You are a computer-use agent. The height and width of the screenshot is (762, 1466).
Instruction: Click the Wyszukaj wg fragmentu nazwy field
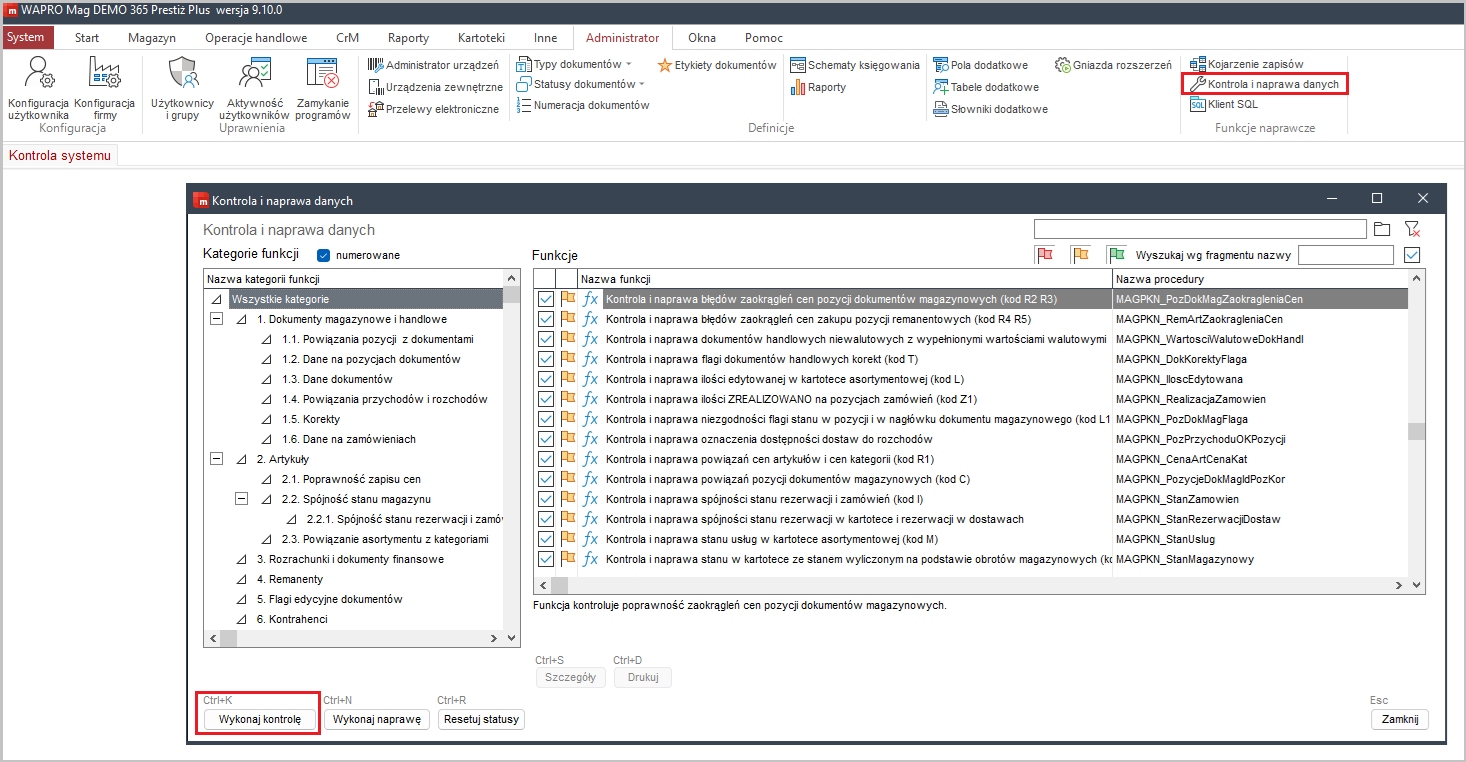[1345, 255]
